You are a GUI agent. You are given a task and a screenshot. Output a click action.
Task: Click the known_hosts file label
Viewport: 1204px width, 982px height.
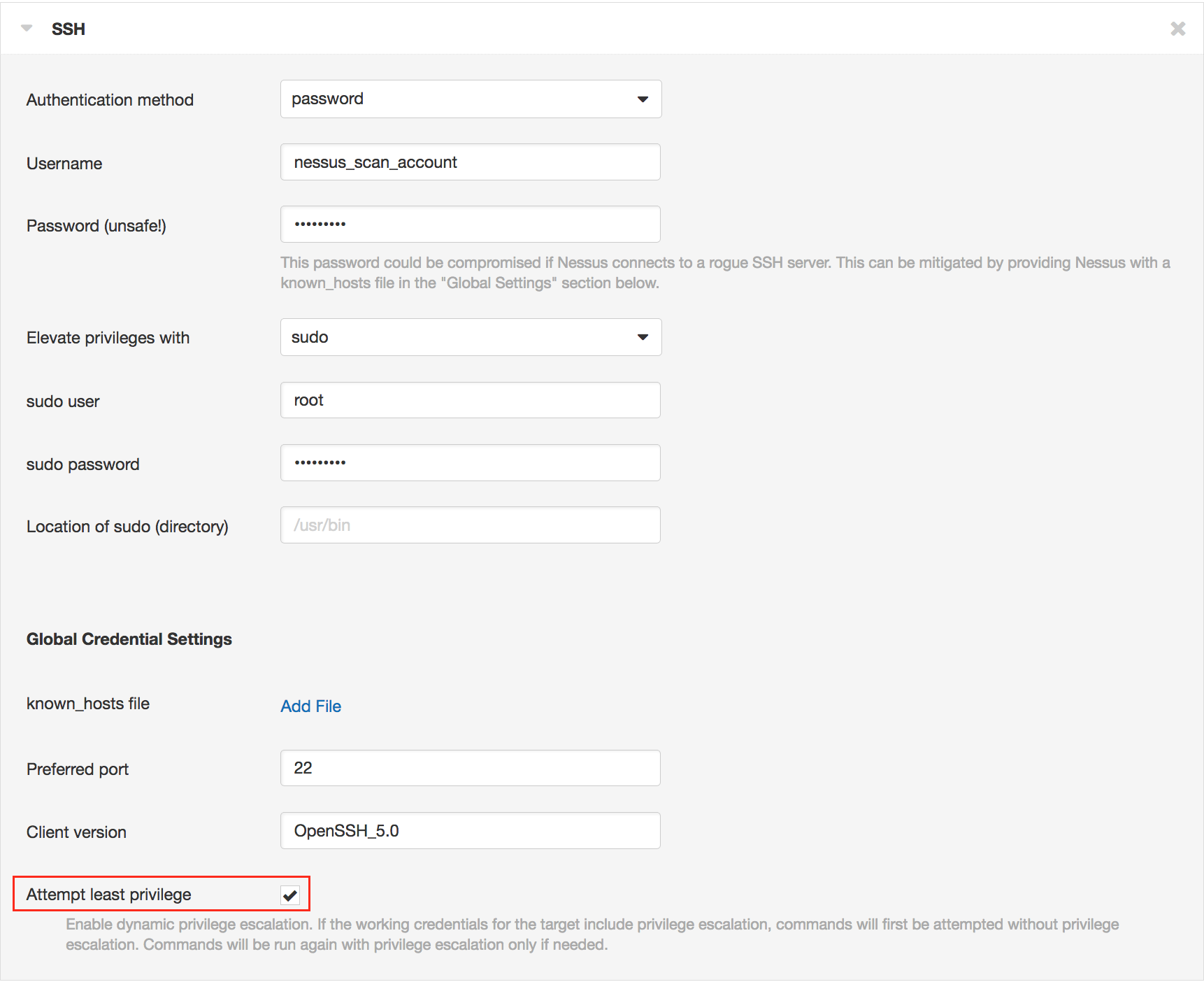[88, 704]
